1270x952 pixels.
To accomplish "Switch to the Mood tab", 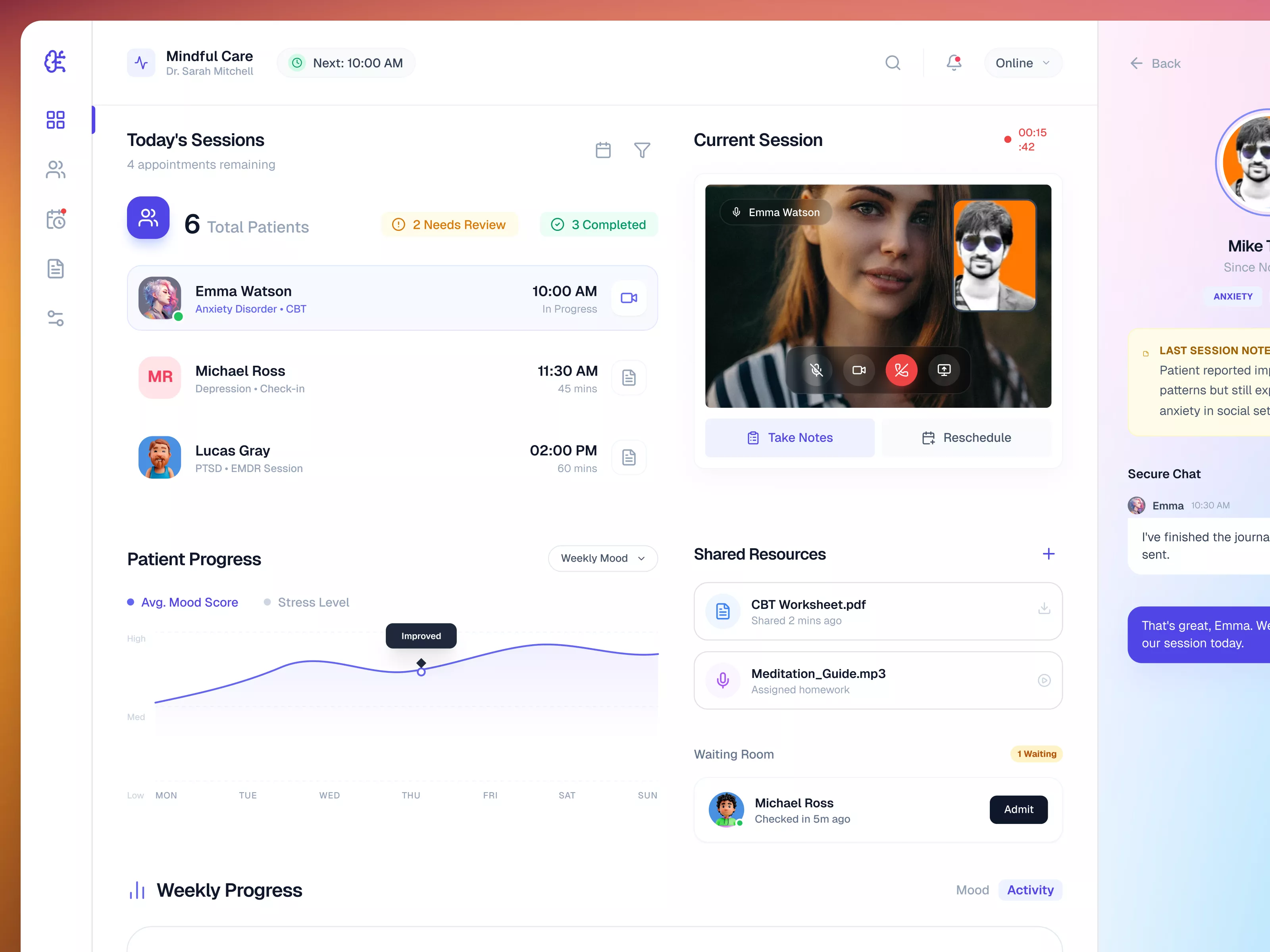I will (x=972, y=890).
